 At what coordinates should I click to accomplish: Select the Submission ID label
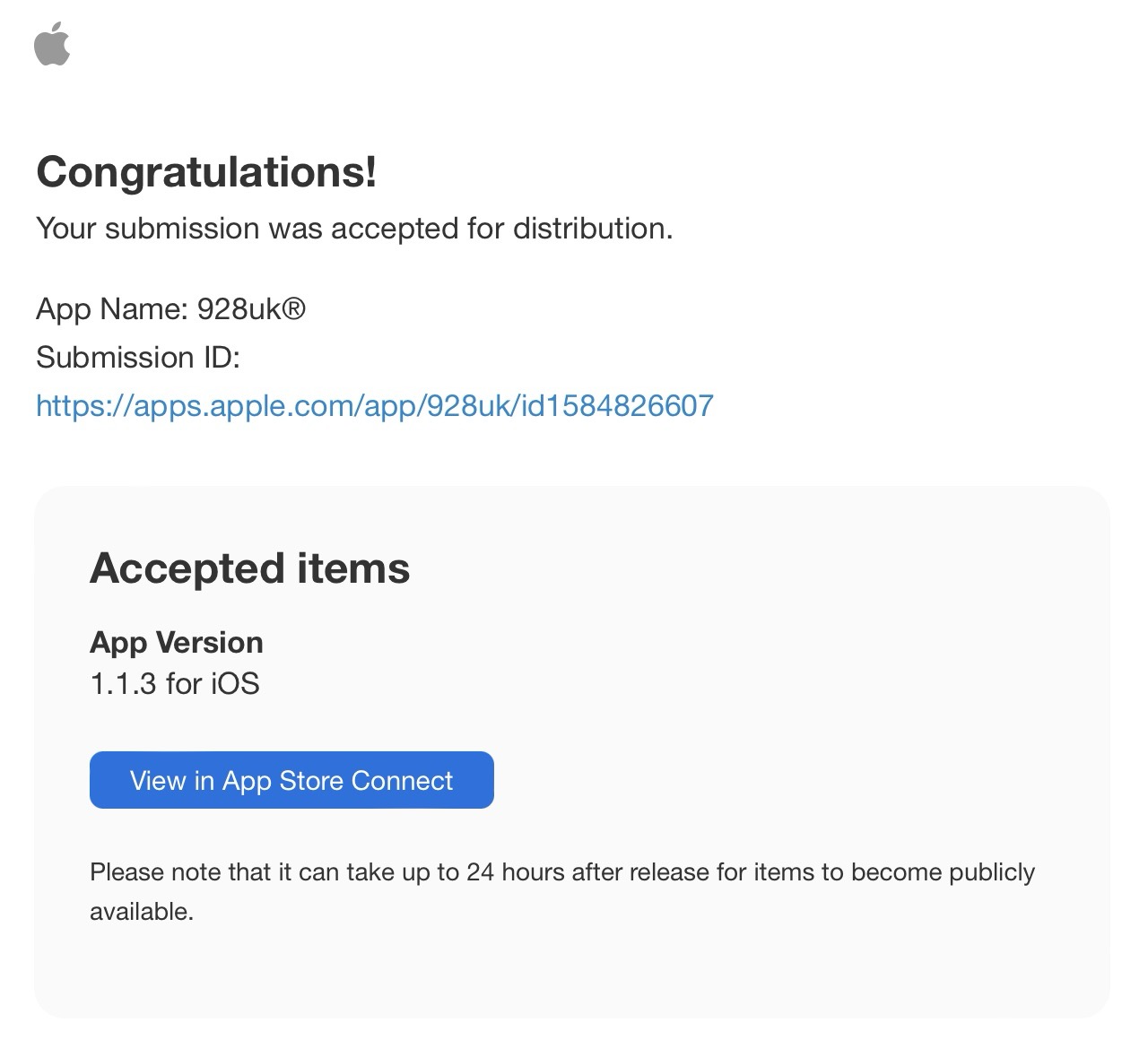[138, 358]
